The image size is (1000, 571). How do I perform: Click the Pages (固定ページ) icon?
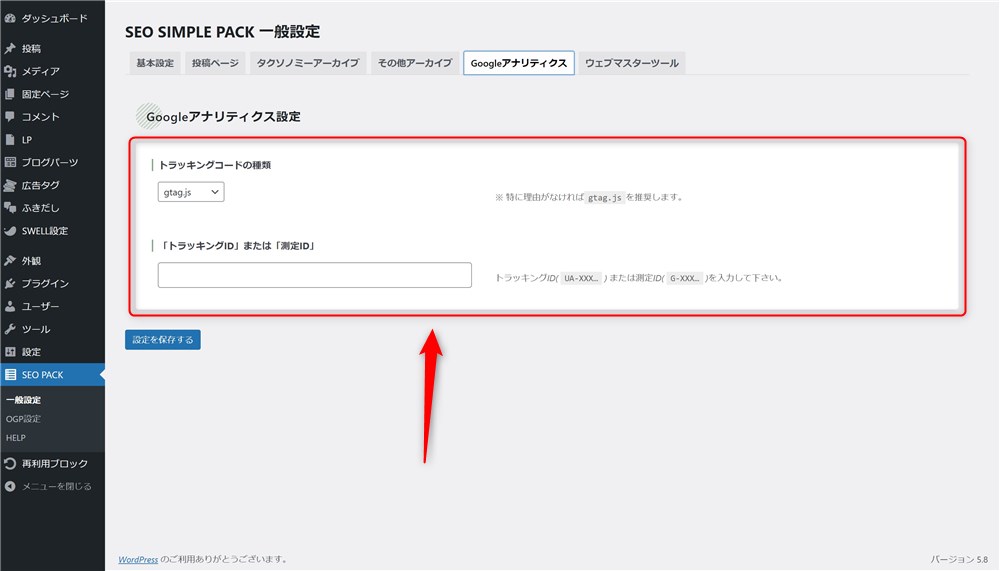[x=10, y=94]
